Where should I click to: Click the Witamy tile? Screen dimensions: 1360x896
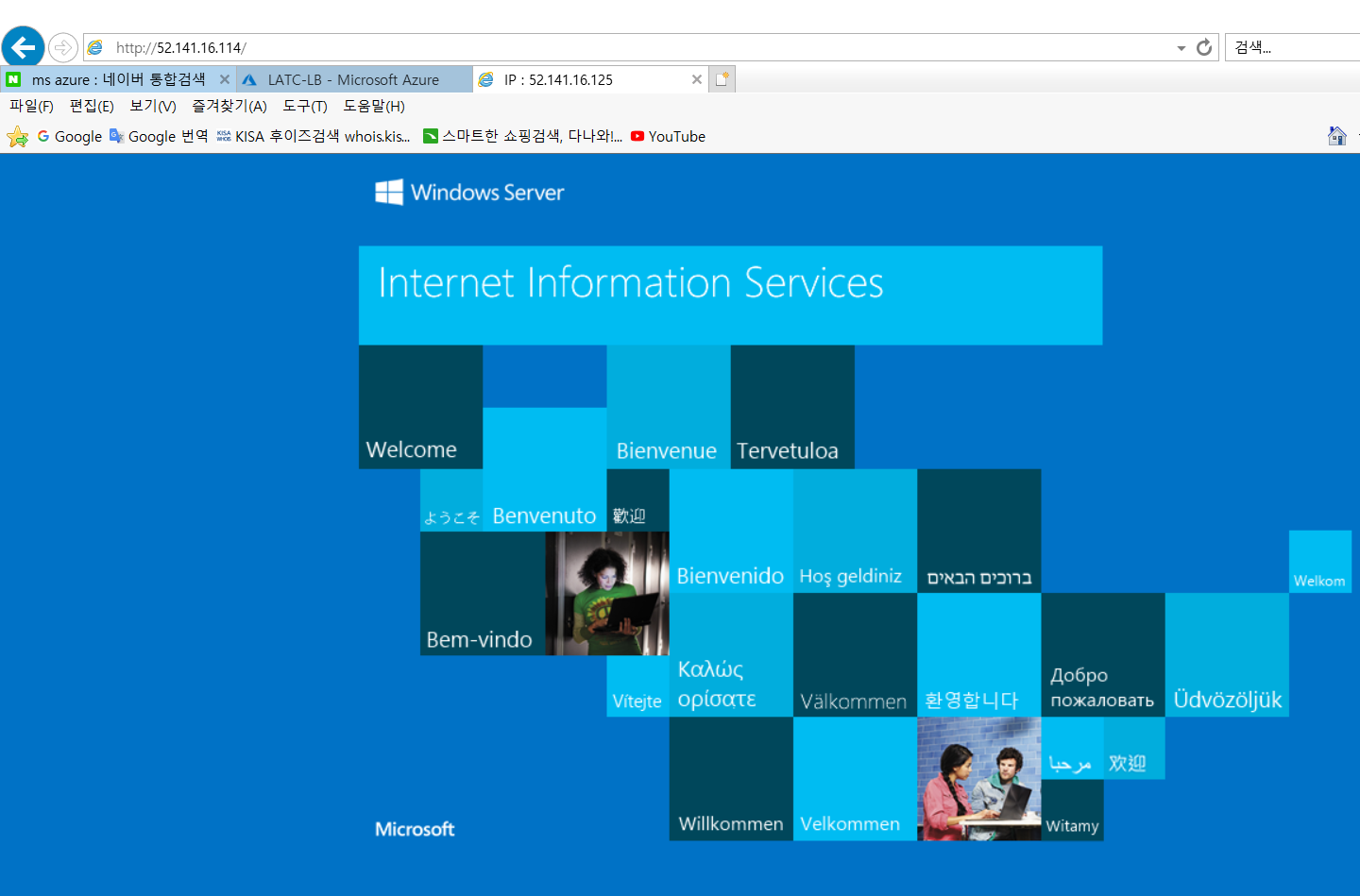[1072, 810]
